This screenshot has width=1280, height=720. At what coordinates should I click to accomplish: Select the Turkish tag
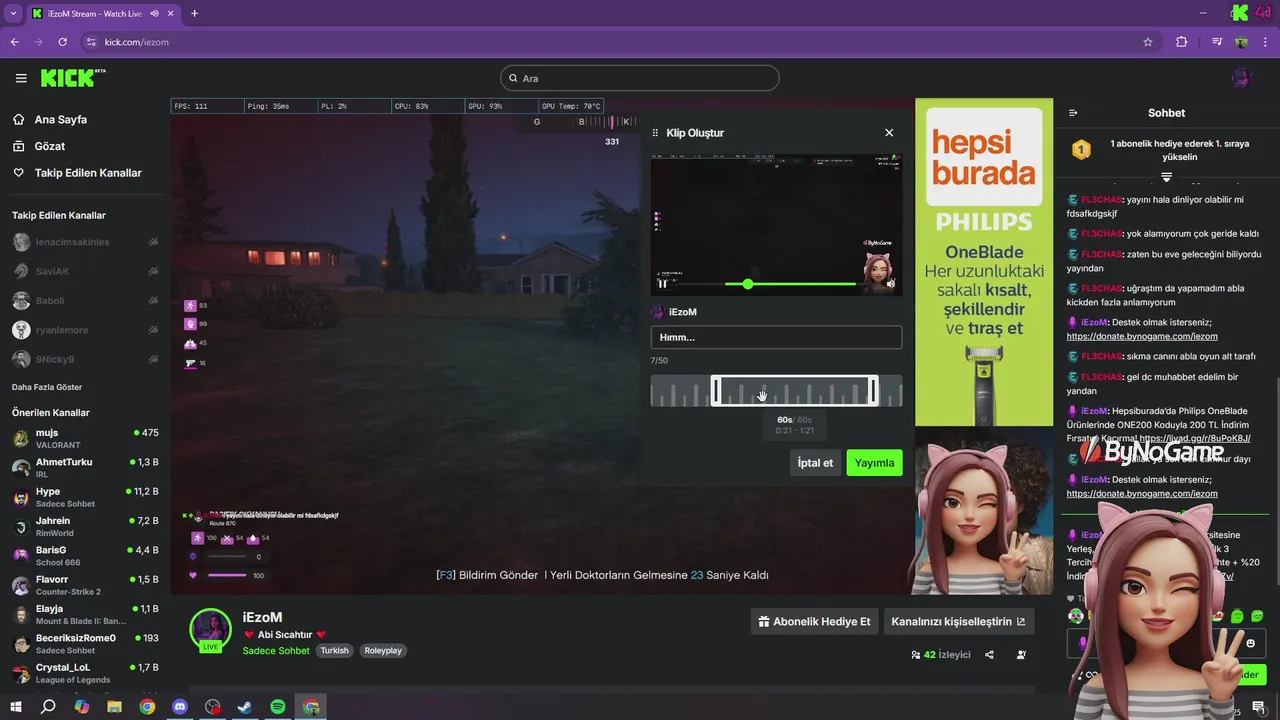point(334,650)
